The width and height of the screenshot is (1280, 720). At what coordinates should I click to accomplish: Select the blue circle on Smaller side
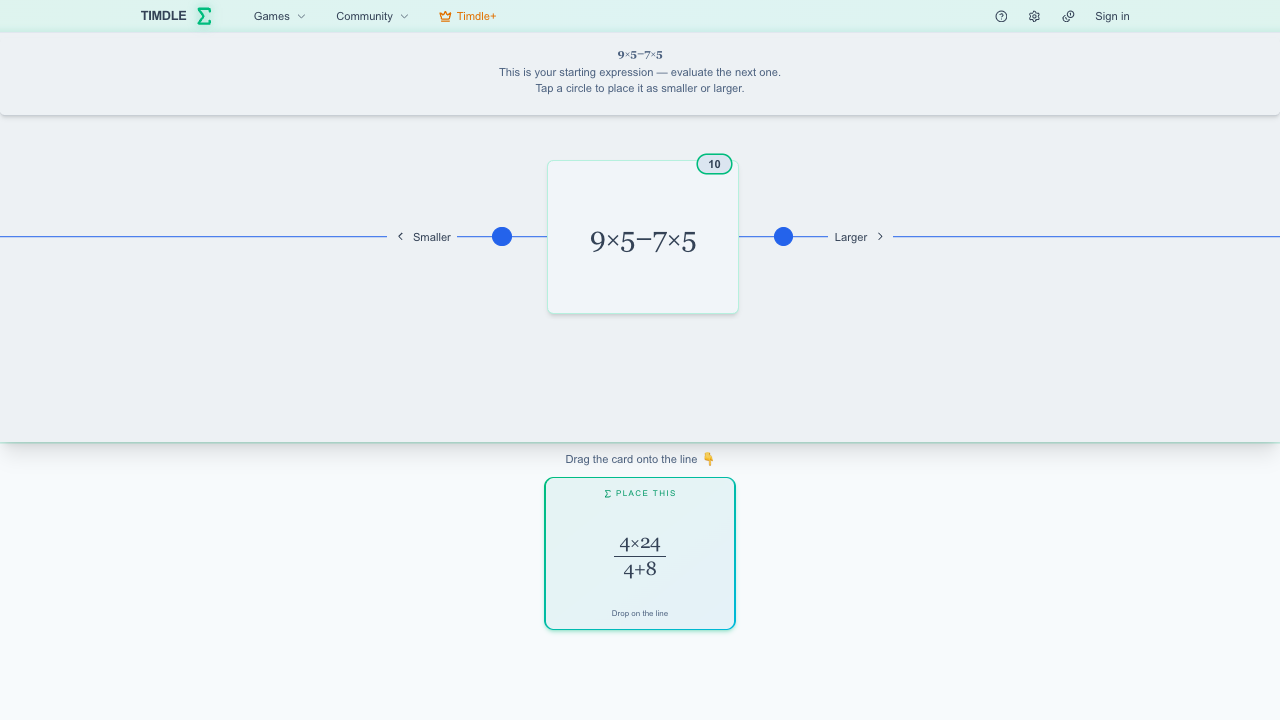[502, 237]
